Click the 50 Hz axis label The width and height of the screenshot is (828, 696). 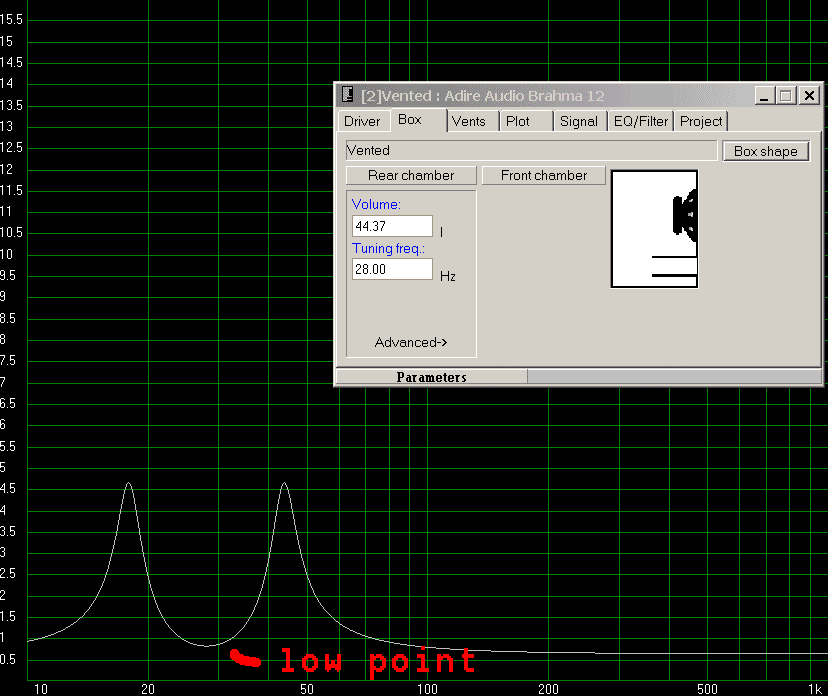click(307, 689)
